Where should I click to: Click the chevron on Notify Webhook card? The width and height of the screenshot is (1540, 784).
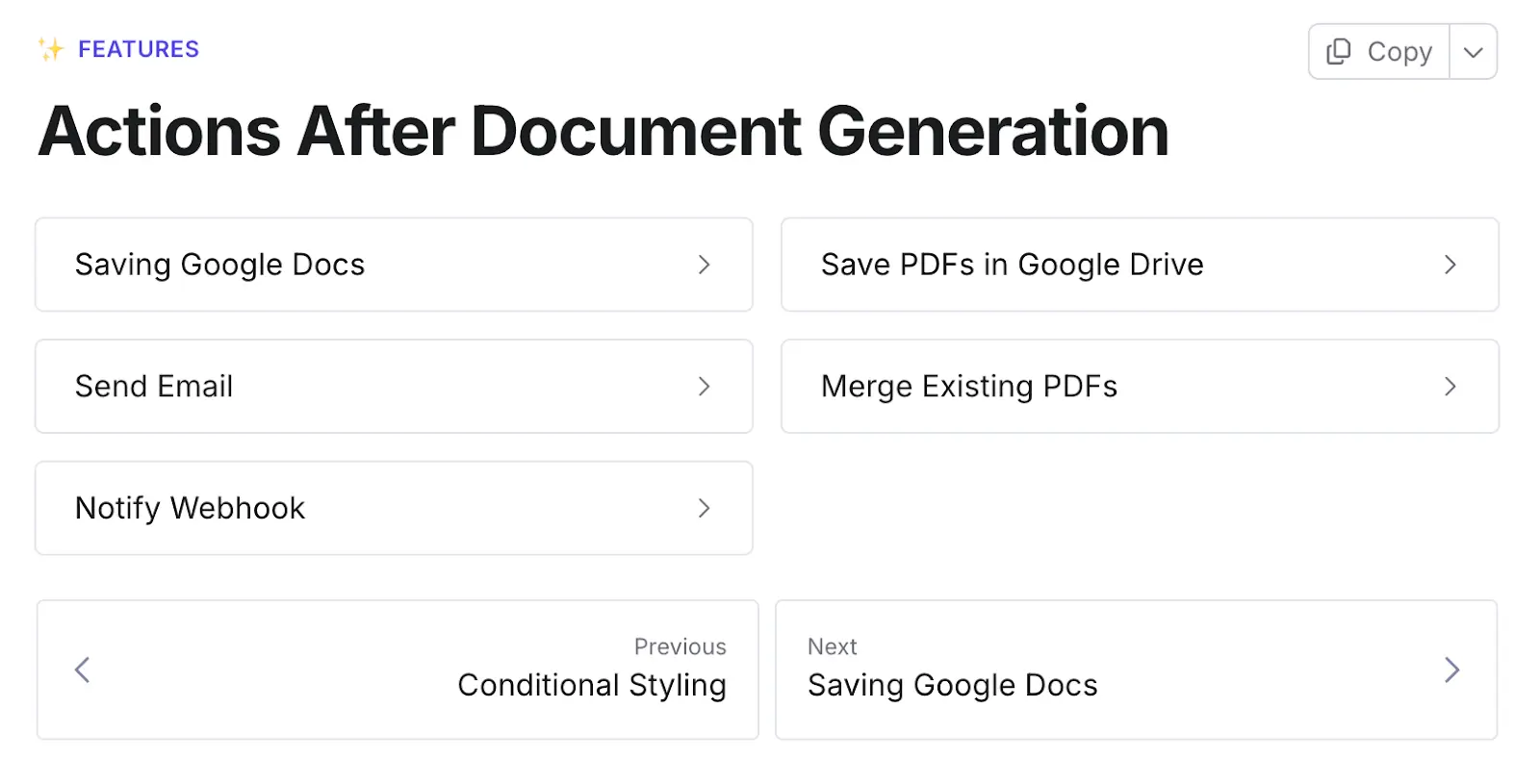click(705, 508)
